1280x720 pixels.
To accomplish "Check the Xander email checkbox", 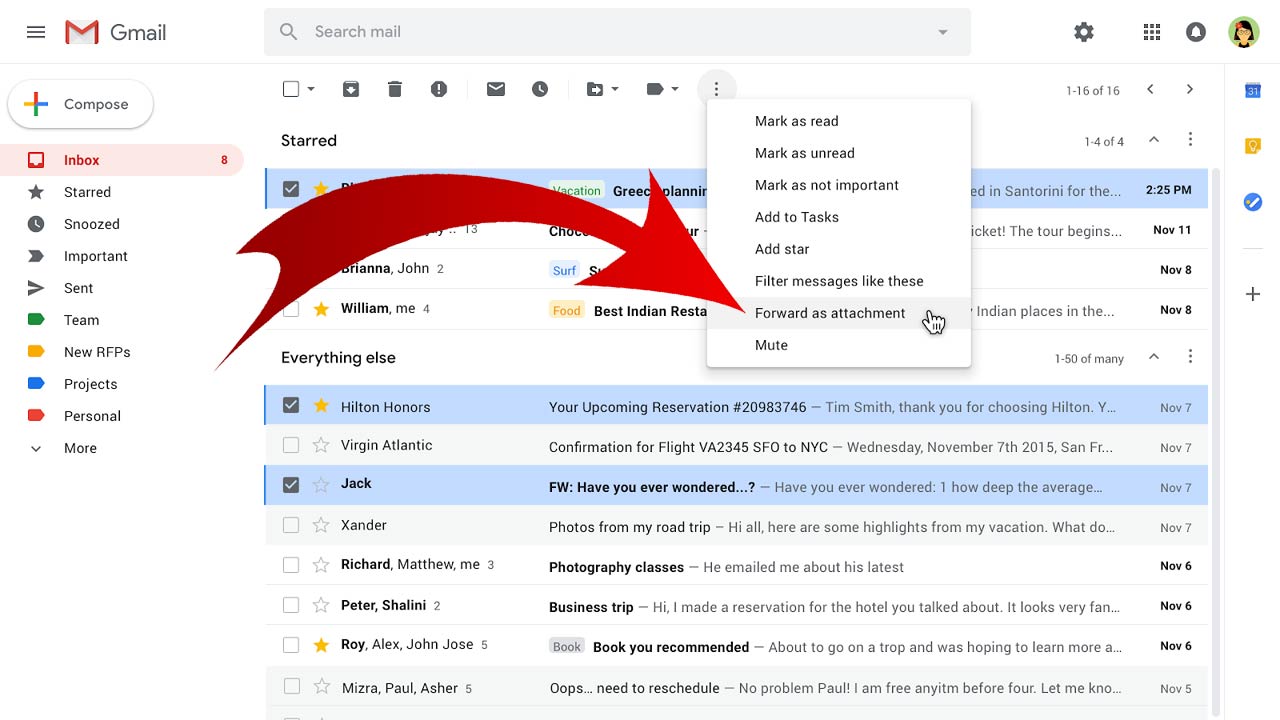I will click(291, 525).
